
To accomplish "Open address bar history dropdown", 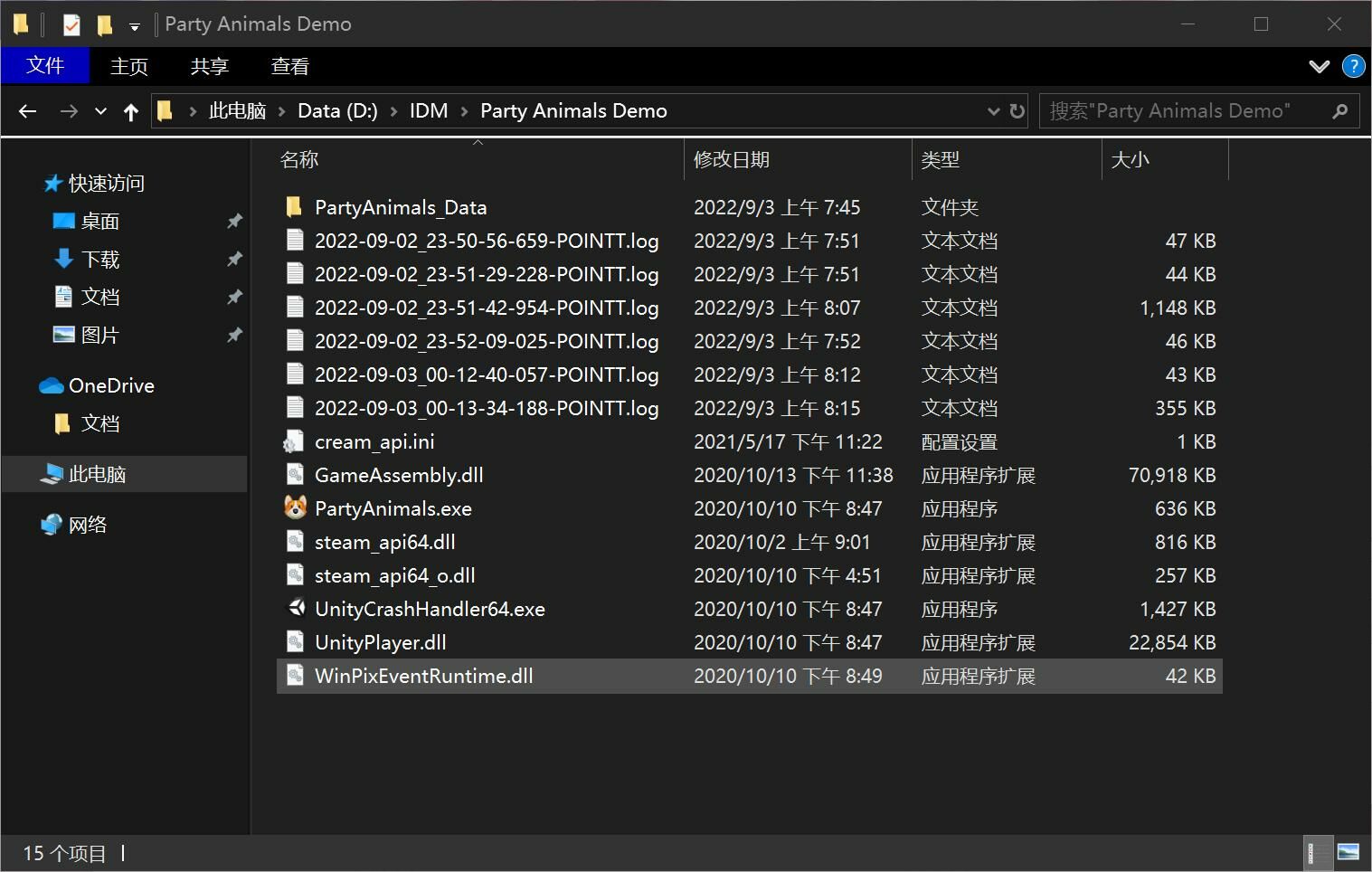I will tap(993, 111).
